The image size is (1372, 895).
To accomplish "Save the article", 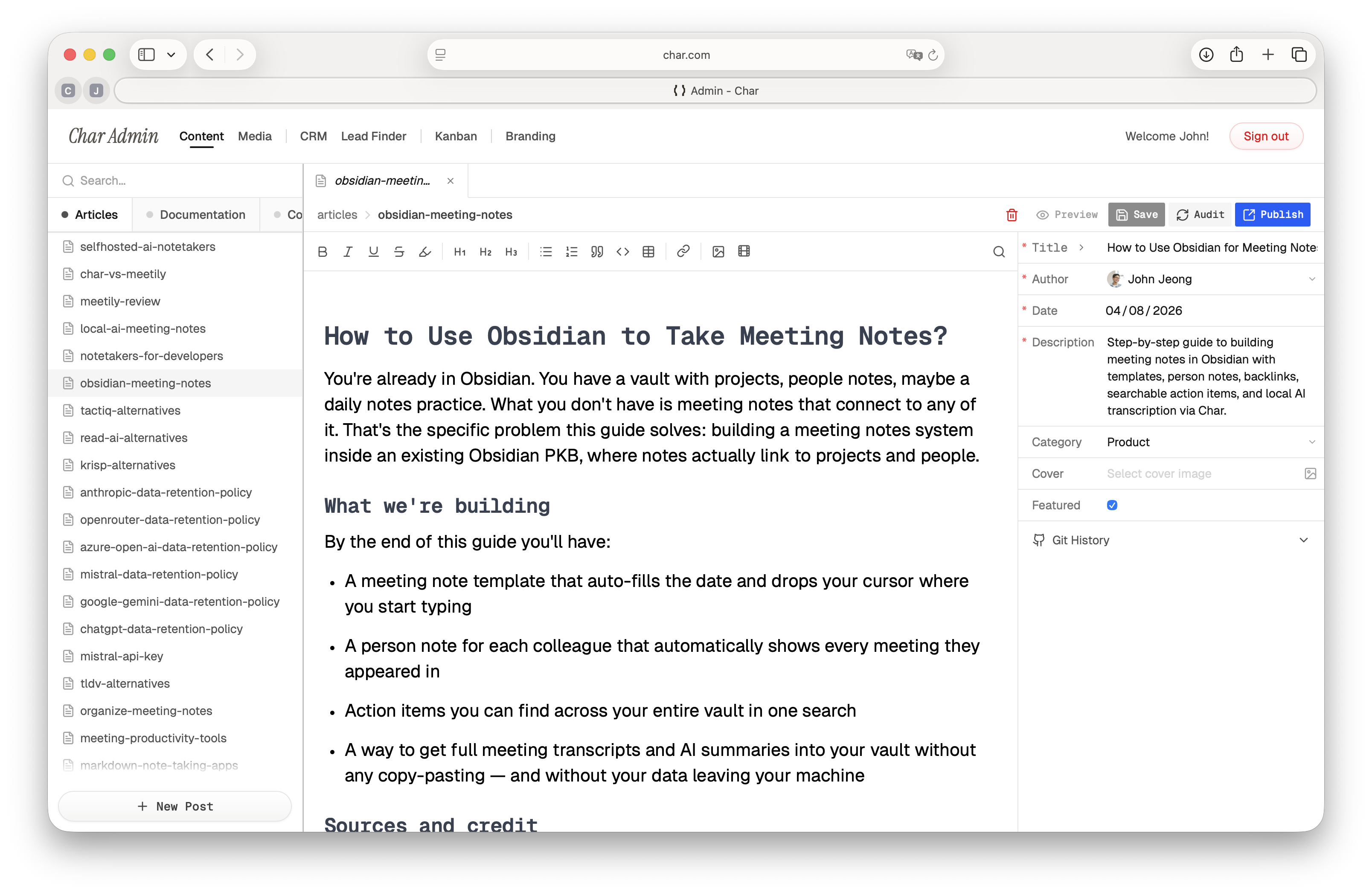I will (1136, 215).
